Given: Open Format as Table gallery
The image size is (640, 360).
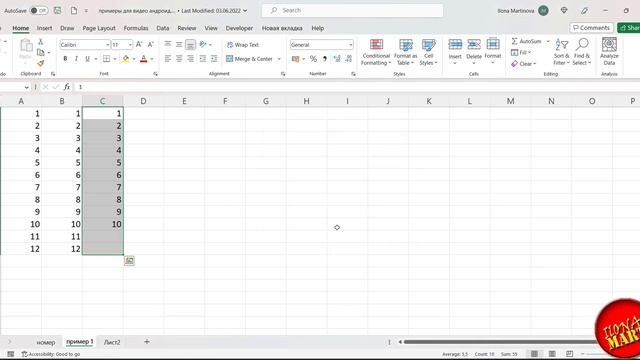Looking at the screenshot, I should (x=406, y=52).
